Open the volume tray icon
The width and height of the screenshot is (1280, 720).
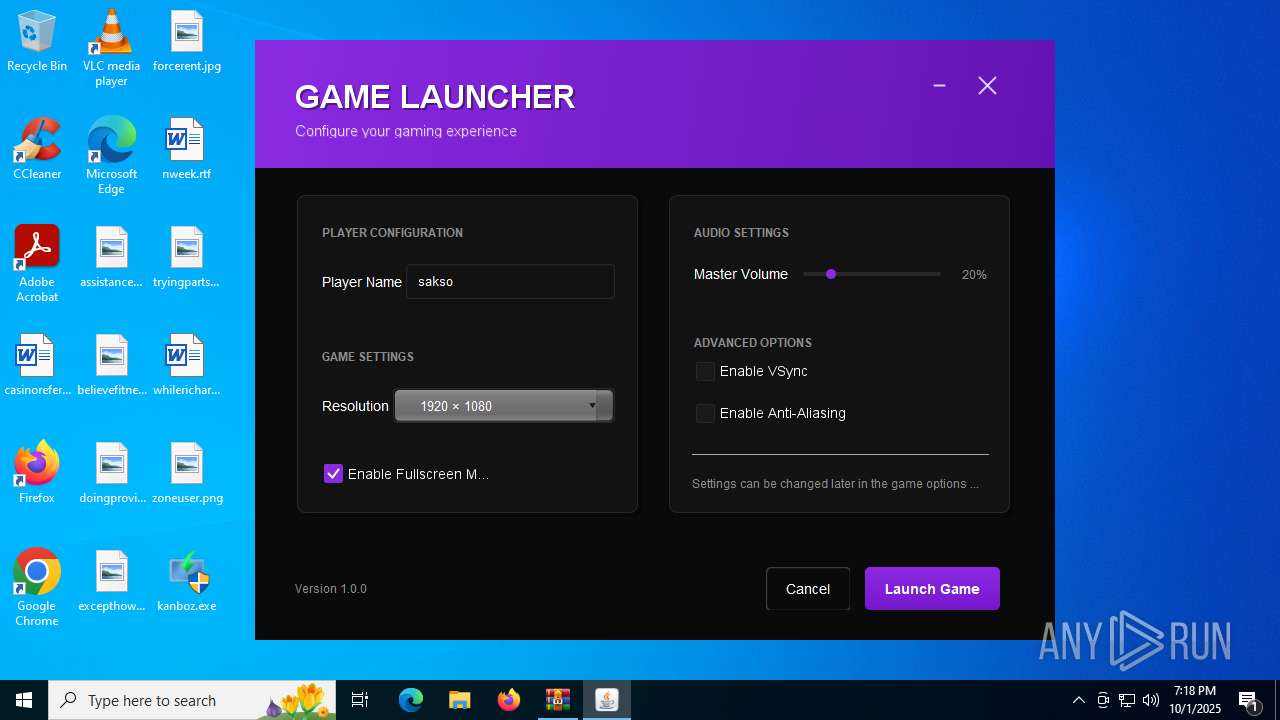pyautogui.click(x=1151, y=700)
